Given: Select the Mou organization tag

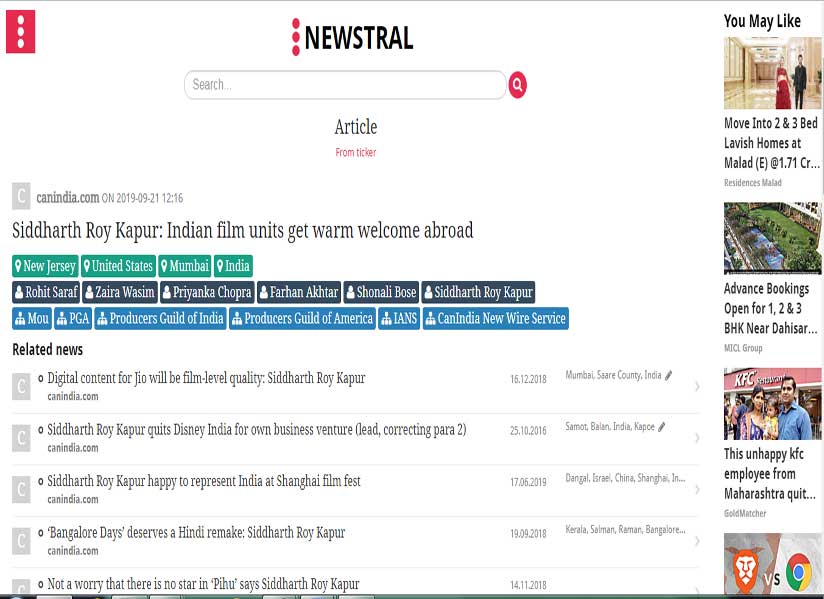Looking at the screenshot, I should tap(32, 318).
